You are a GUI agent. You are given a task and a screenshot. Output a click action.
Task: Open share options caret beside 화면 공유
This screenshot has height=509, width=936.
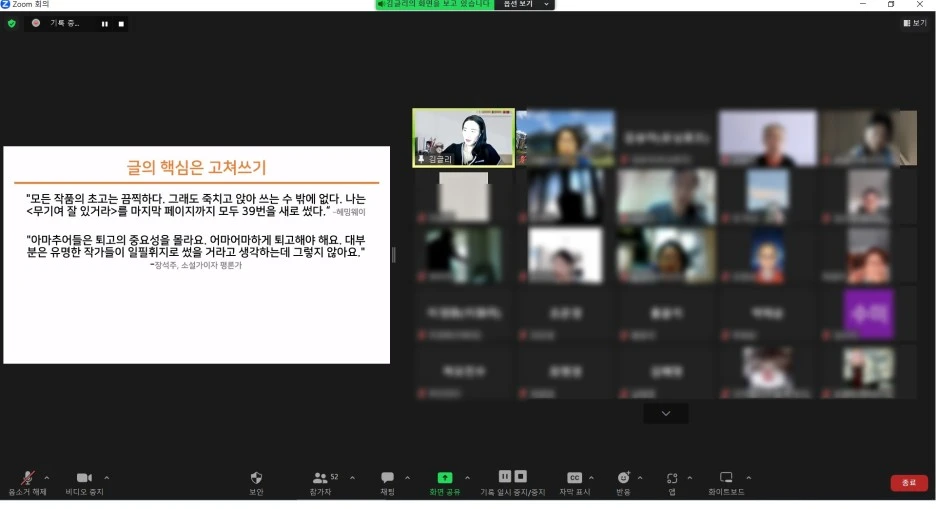coord(467,478)
